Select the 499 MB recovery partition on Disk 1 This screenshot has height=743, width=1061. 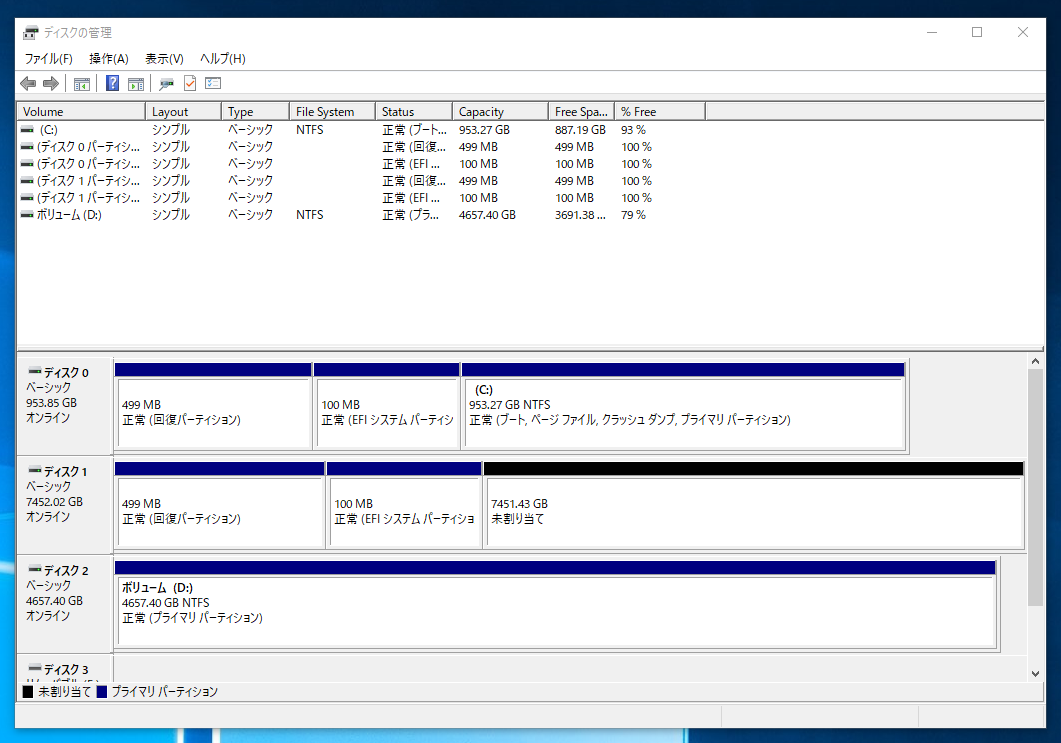[218, 510]
